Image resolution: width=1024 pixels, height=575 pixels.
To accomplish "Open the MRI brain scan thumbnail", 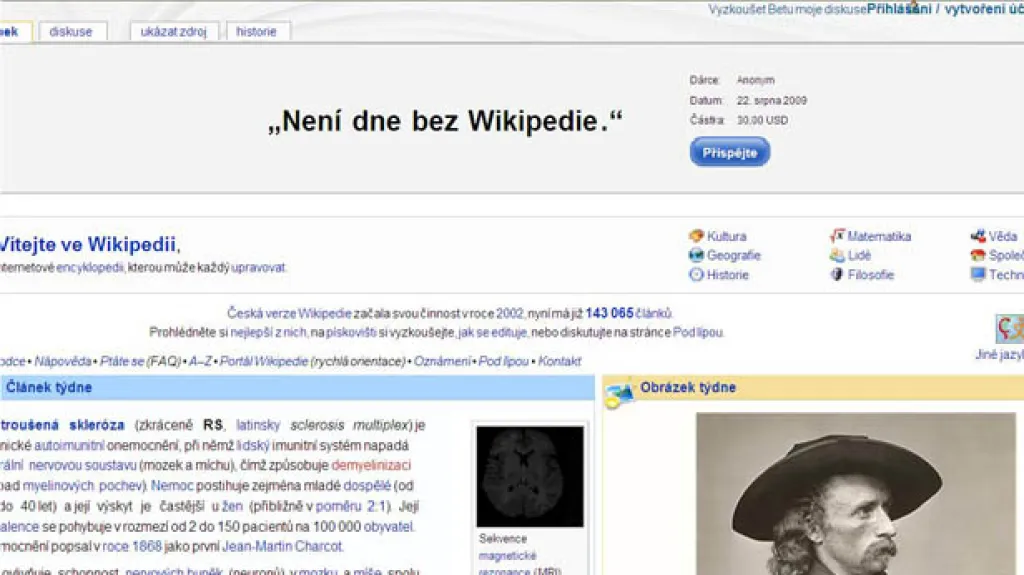I will 530,476.
